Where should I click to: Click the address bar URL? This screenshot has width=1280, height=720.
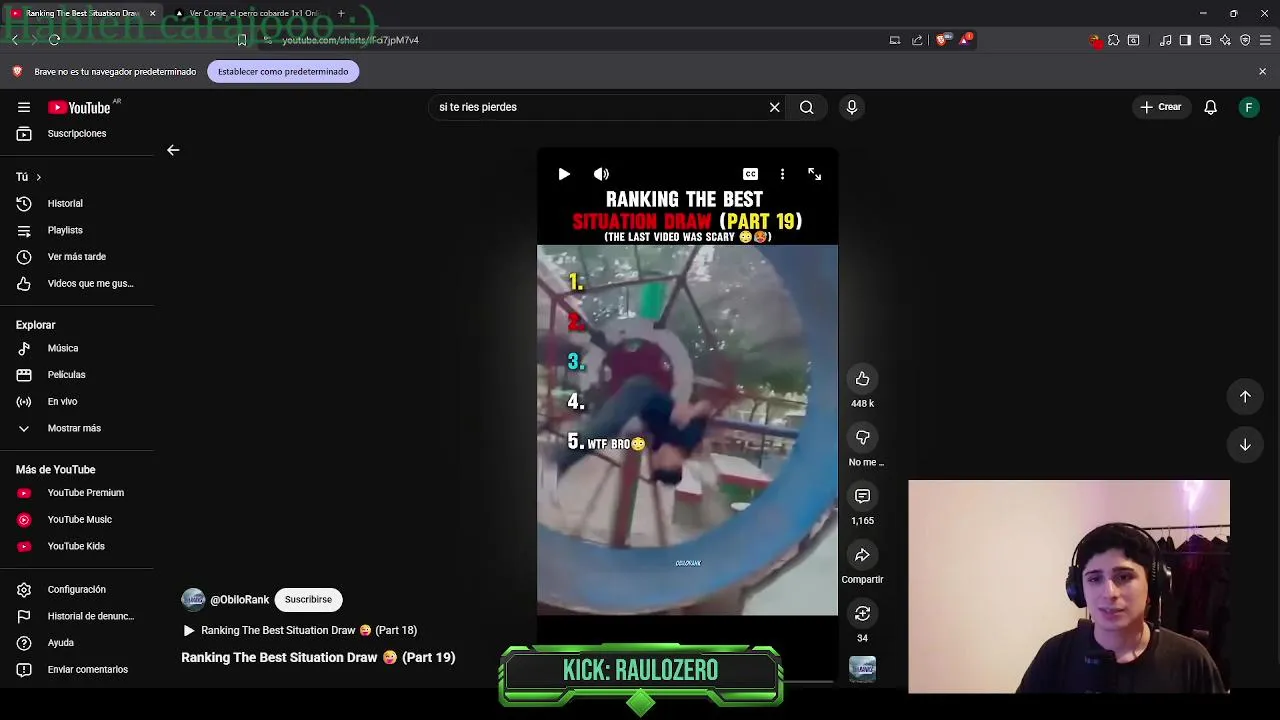pyautogui.click(x=350, y=40)
